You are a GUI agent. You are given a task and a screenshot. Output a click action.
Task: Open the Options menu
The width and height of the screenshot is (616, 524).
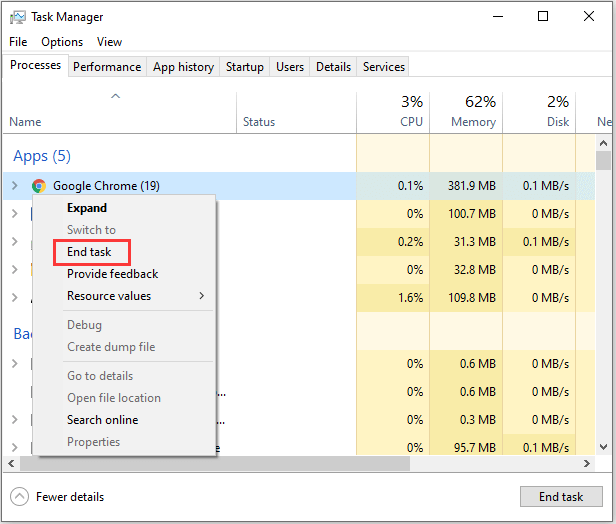[62, 42]
